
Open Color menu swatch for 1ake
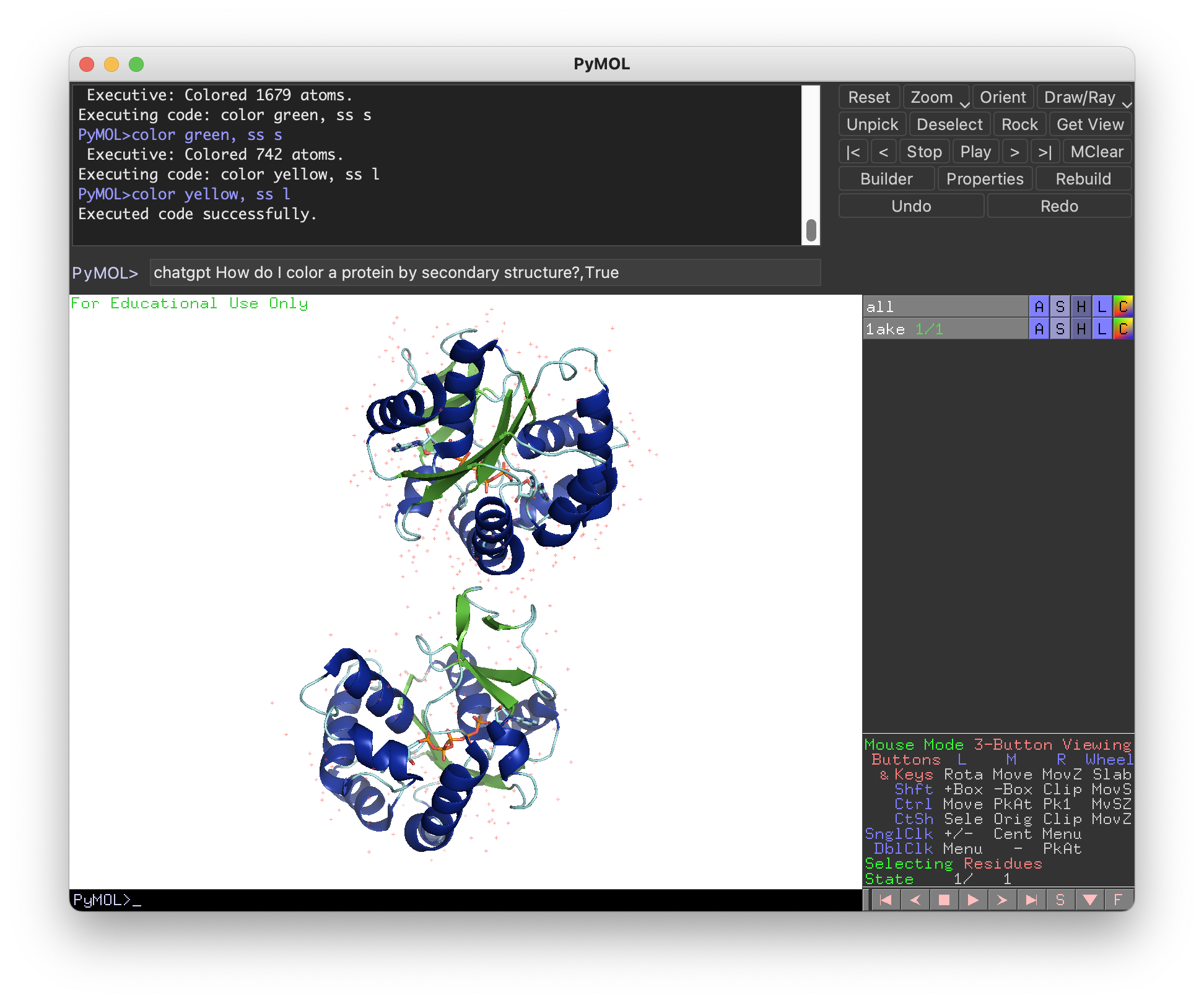click(x=1123, y=329)
